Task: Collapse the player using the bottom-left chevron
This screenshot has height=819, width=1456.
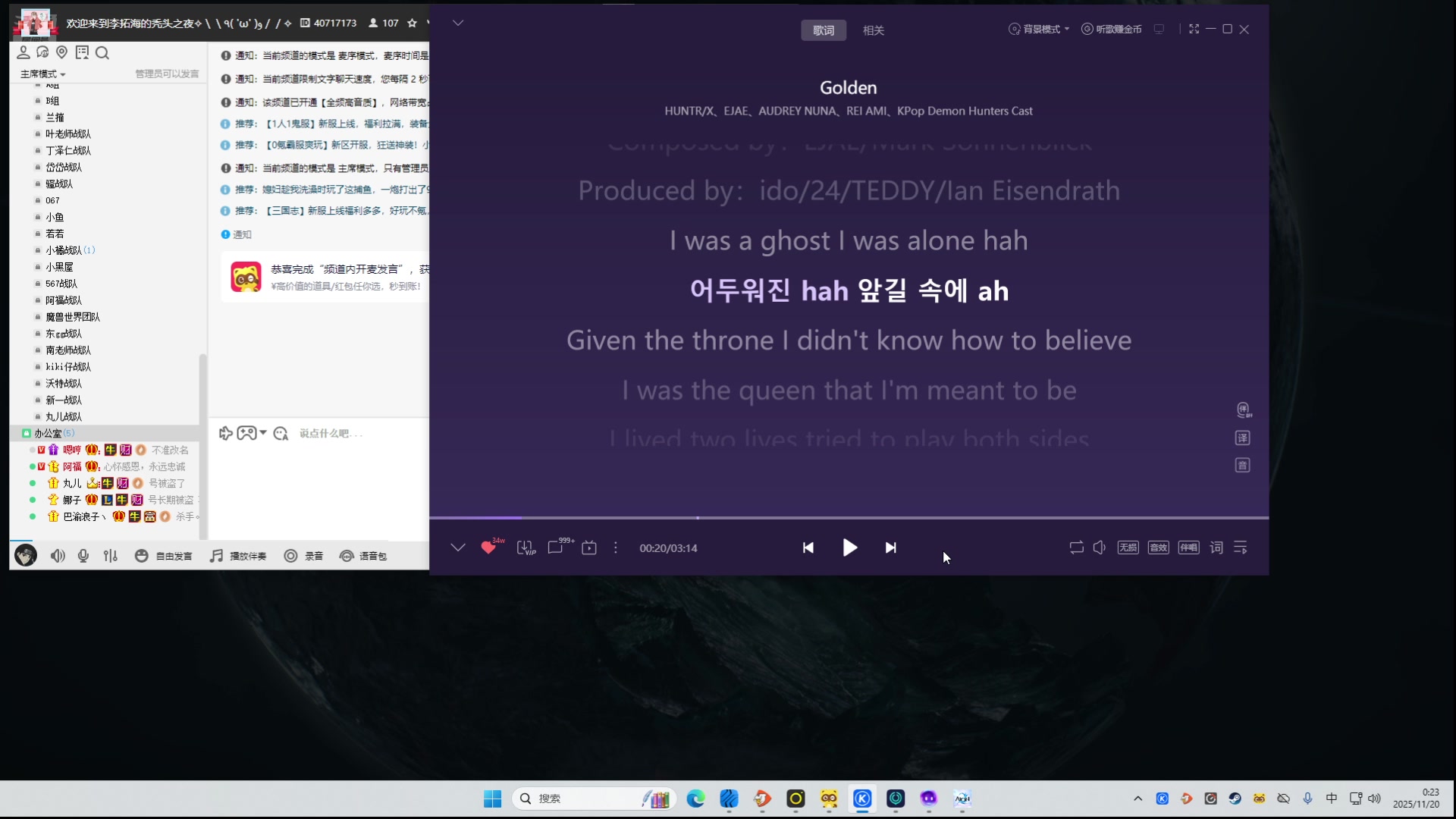Action: (457, 548)
